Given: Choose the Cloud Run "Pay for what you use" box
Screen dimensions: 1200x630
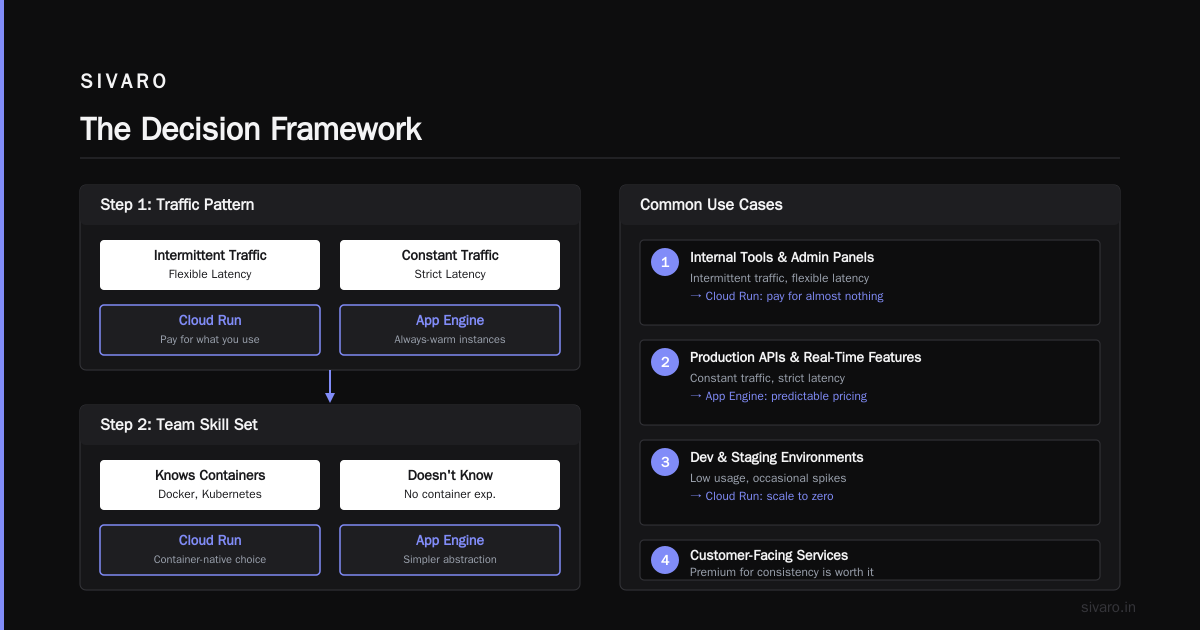Looking at the screenshot, I should (210, 330).
